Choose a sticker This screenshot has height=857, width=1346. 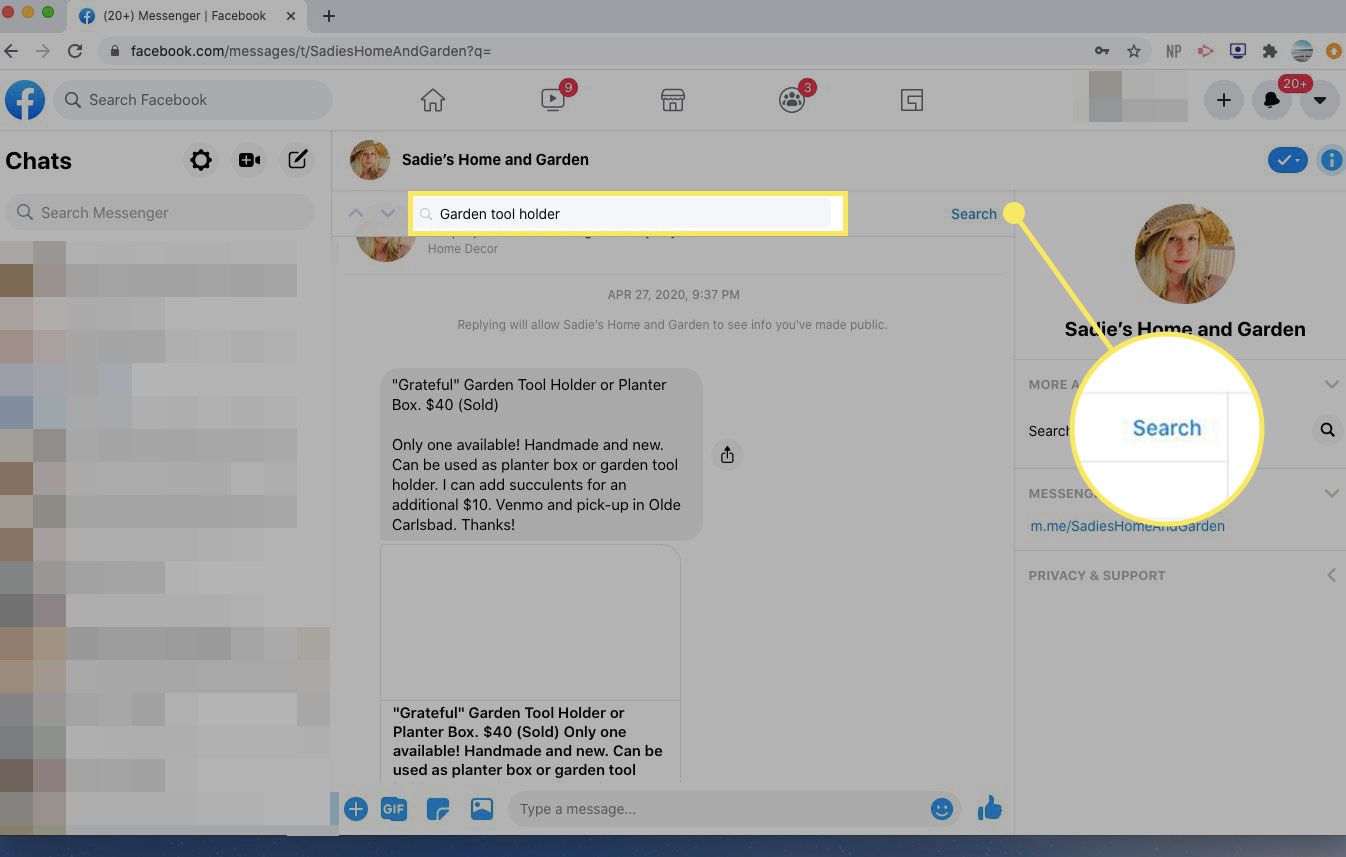click(437, 809)
